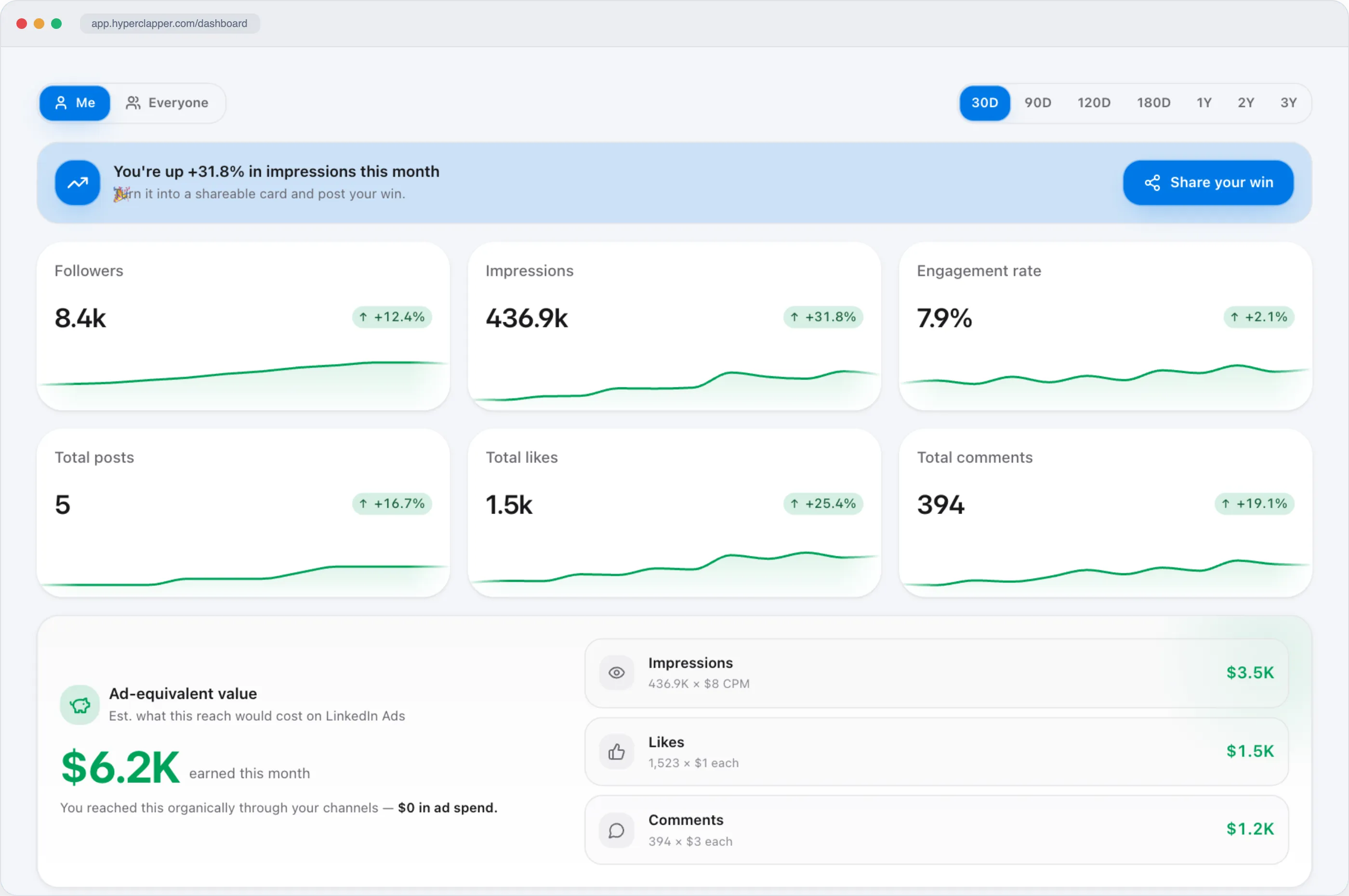The width and height of the screenshot is (1349, 896).
Task: Click the Engagement rate card title
Action: click(x=979, y=271)
